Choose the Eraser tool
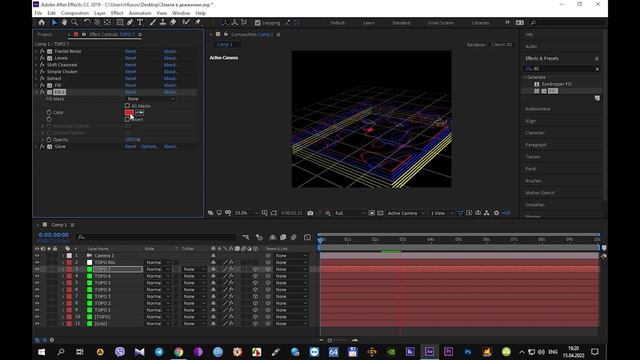The width and height of the screenshot is (640, 360). point(173,22)
